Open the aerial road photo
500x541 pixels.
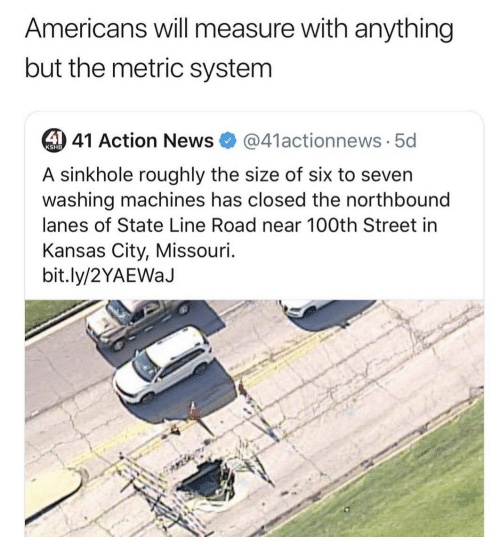pyautogui.click(x=254, y=418)
